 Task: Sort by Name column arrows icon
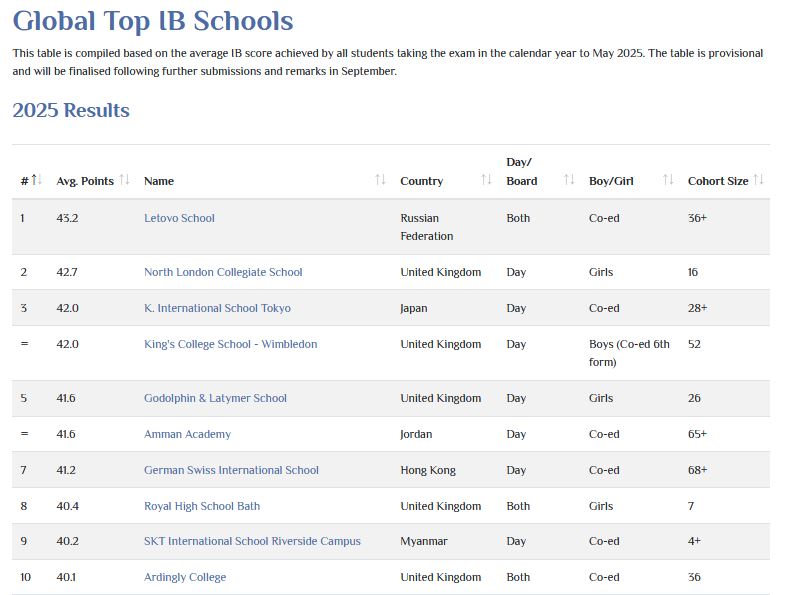tap(380, 180)
